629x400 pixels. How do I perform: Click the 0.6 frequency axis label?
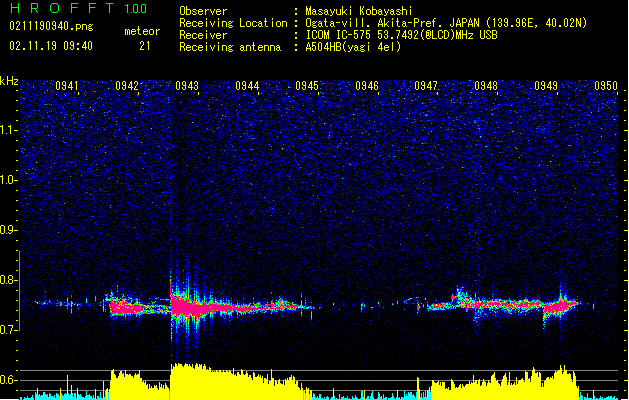[9, 380]
